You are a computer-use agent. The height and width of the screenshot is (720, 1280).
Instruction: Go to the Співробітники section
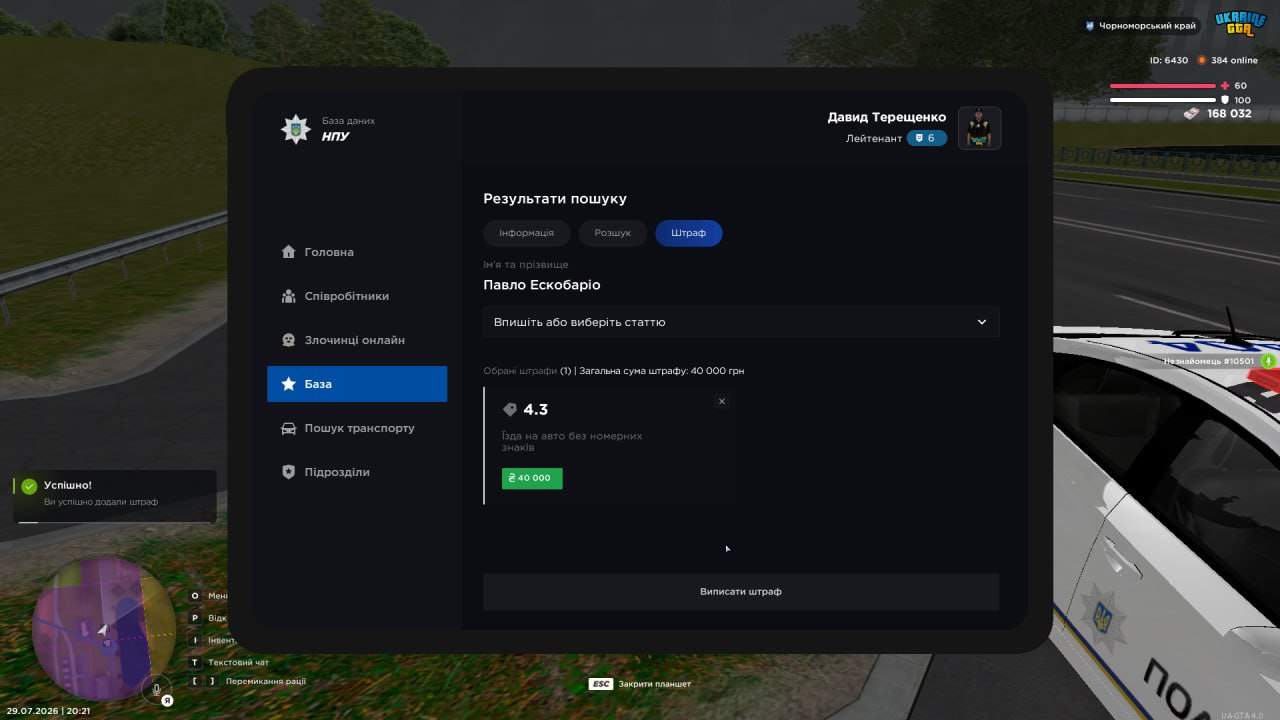coord(357,296)
